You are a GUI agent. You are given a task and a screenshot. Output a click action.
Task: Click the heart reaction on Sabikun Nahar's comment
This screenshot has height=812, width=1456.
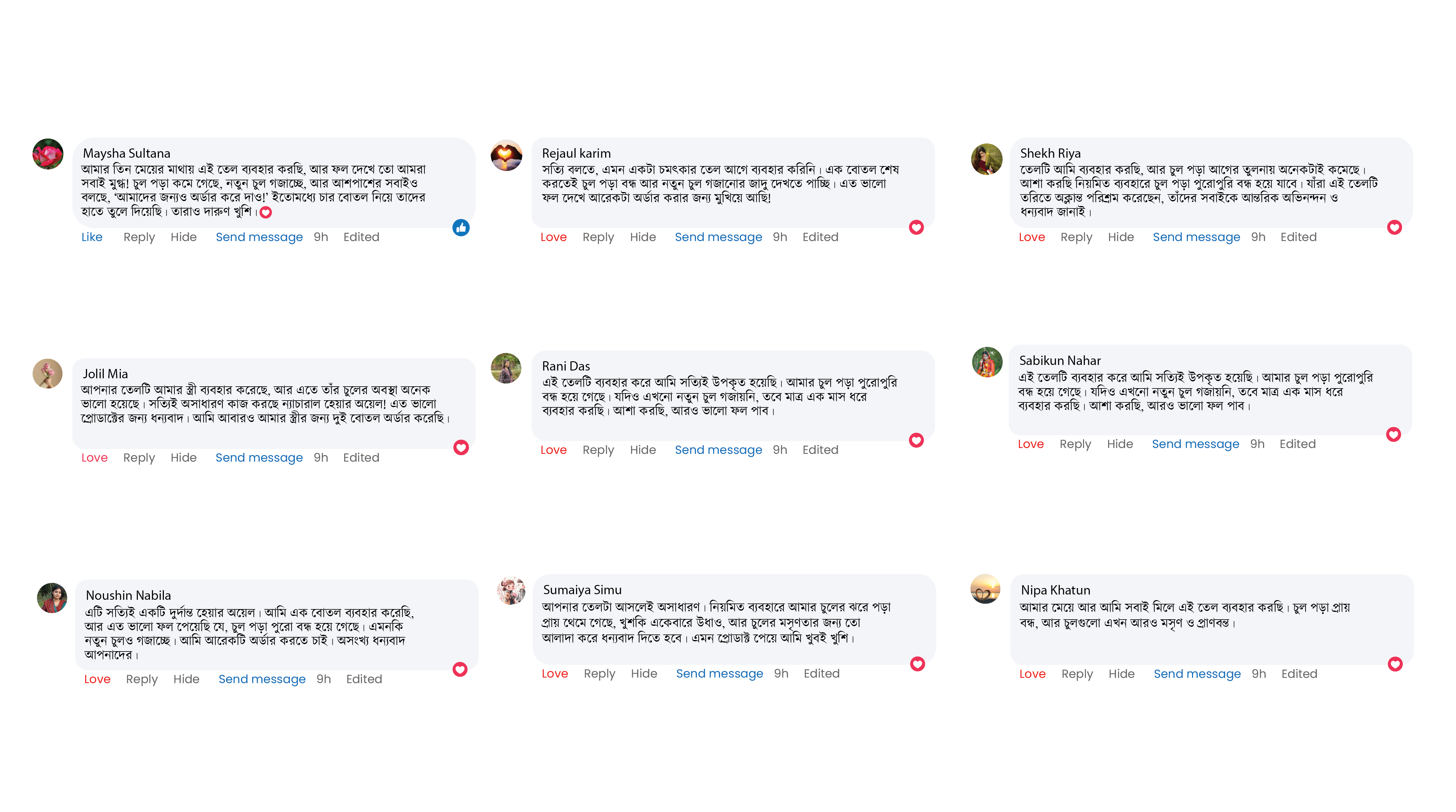coord(1393,435)
